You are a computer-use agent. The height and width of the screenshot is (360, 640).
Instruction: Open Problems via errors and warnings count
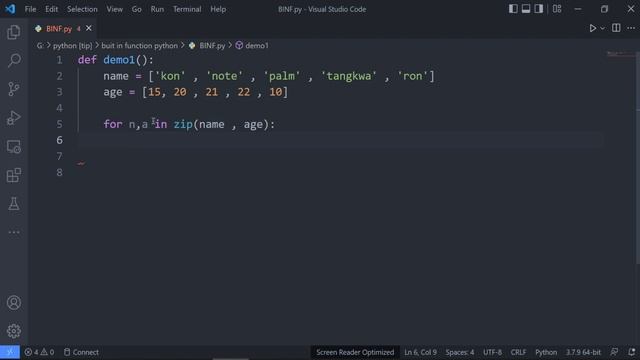pos(39,352)
